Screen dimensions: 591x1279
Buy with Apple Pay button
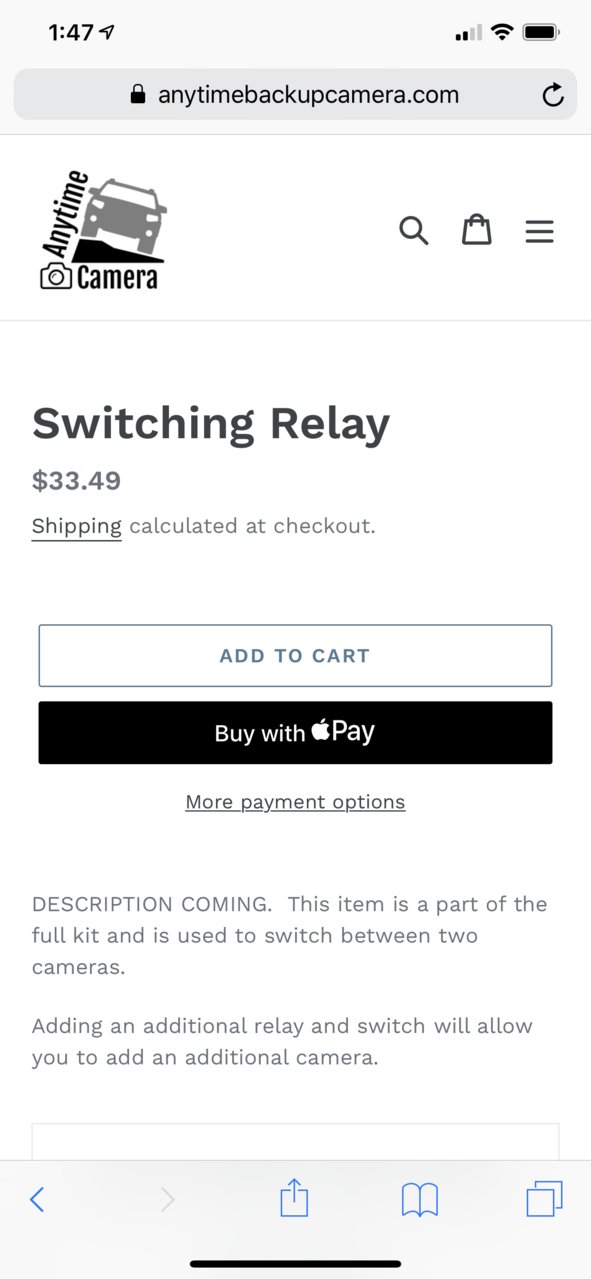click(295, 733)
